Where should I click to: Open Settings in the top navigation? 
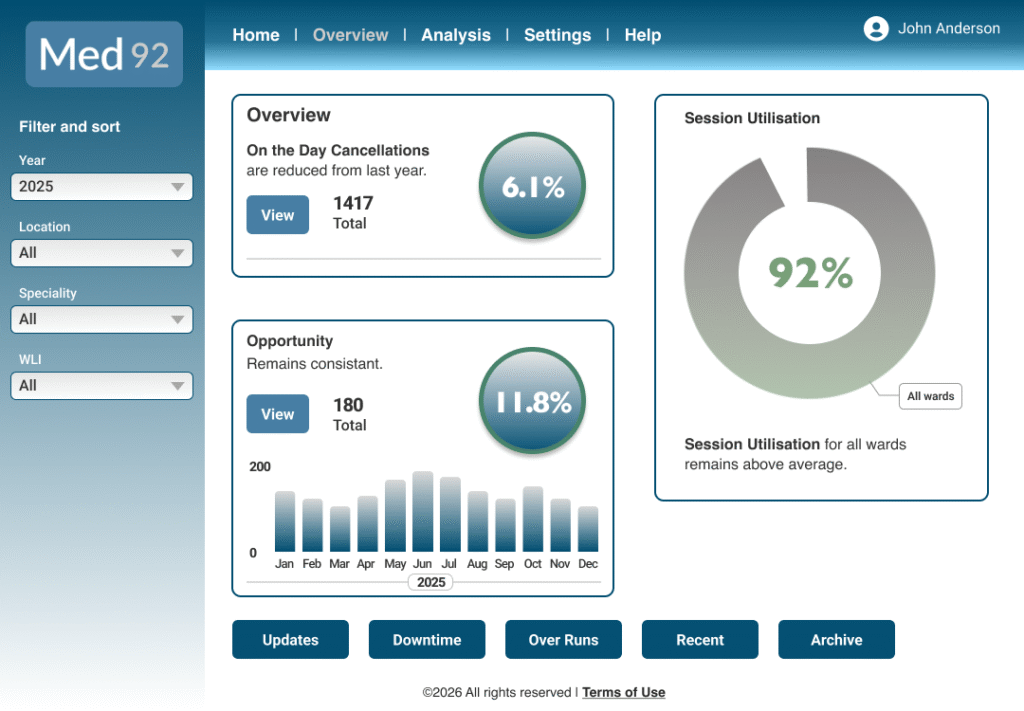tap(557, 35)
